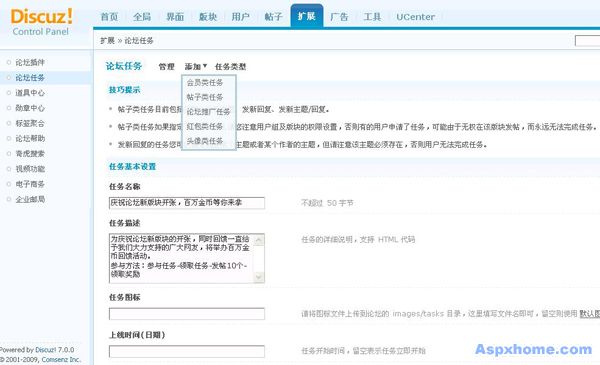Choose 论坛推广任务 from the dropdown
The width and height of the screenshot is (600, 365).
click(209, 112)
